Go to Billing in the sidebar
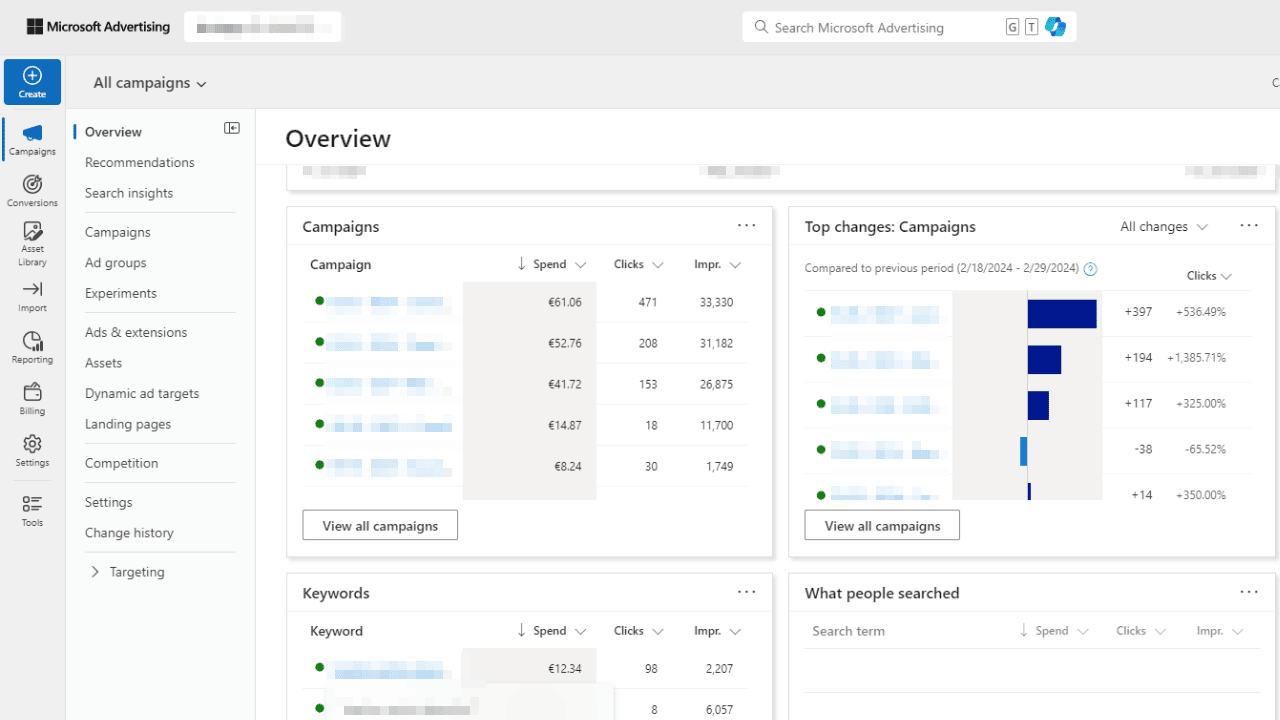The image size is (1280, 720). 32,398
